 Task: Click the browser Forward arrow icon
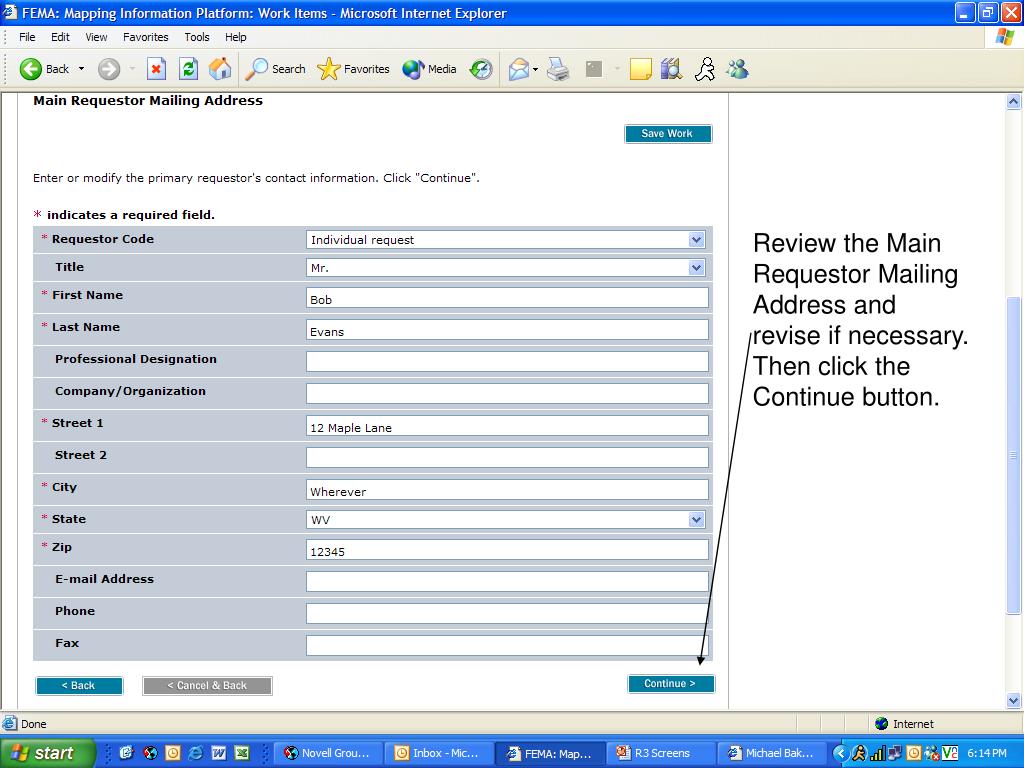(x=109, y=69)
